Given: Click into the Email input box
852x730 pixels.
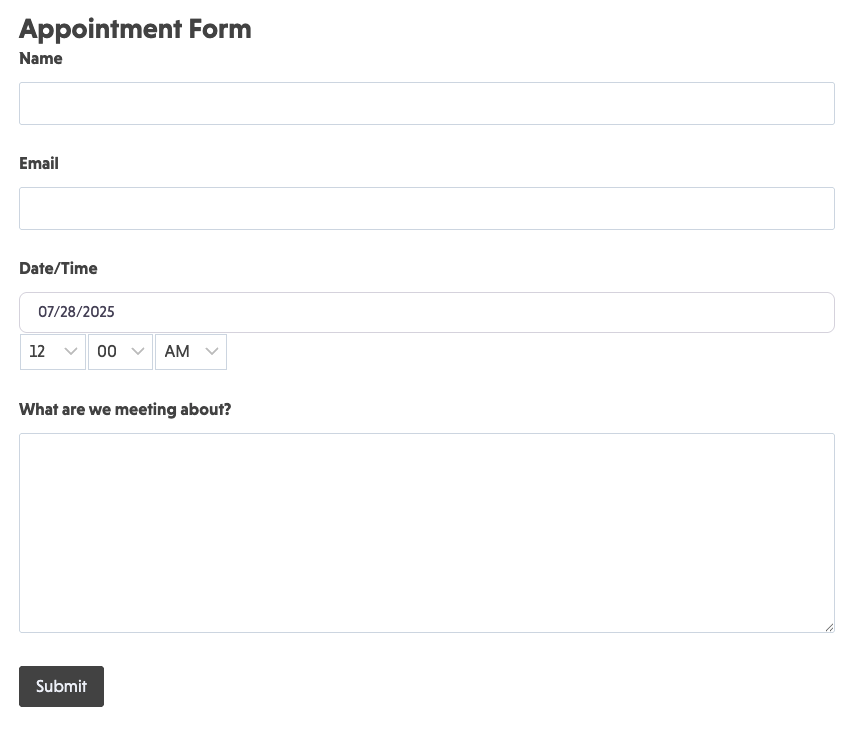Looking at the screenshot, I should [426, 209].
